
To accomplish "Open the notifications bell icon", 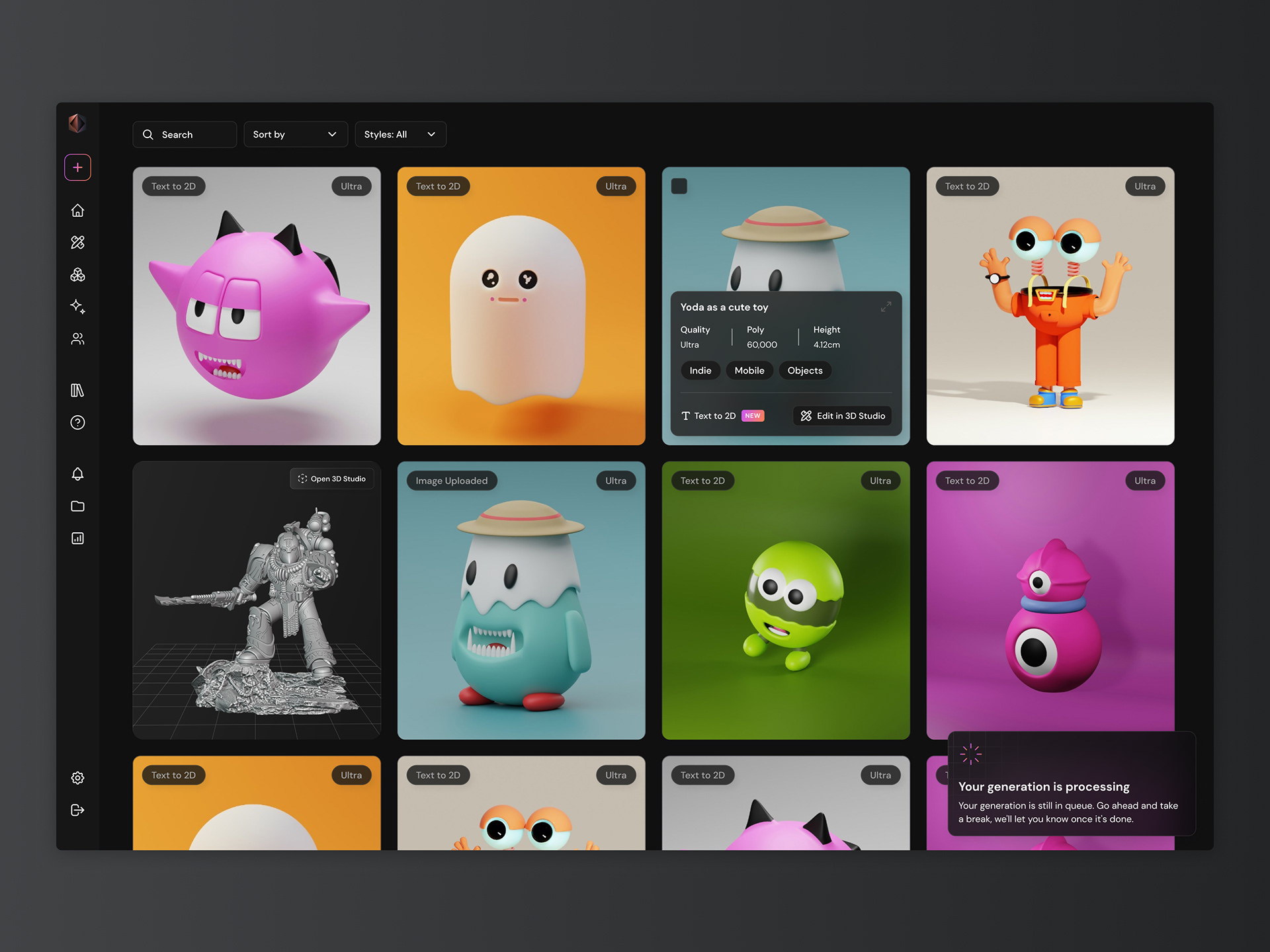I will [77, 474].
